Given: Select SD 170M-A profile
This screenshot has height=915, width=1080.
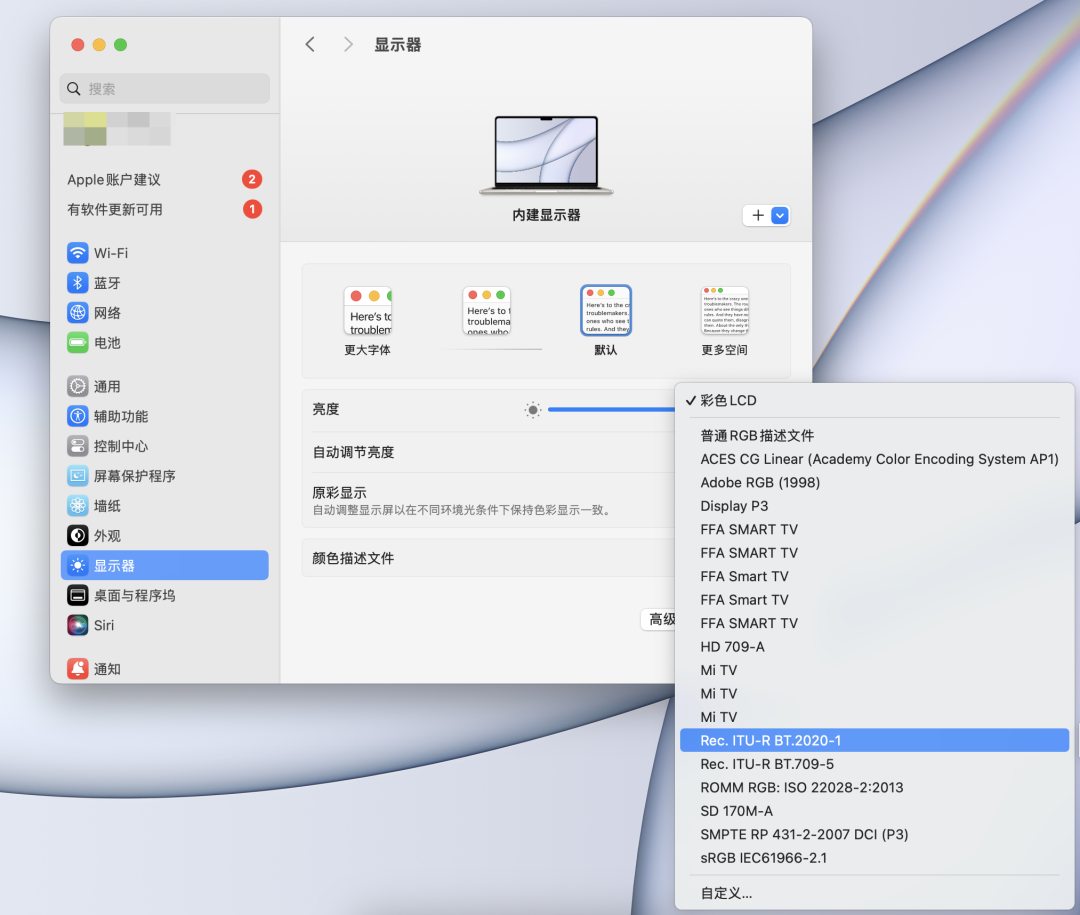Looking at the screenshot, I should 874,810.
